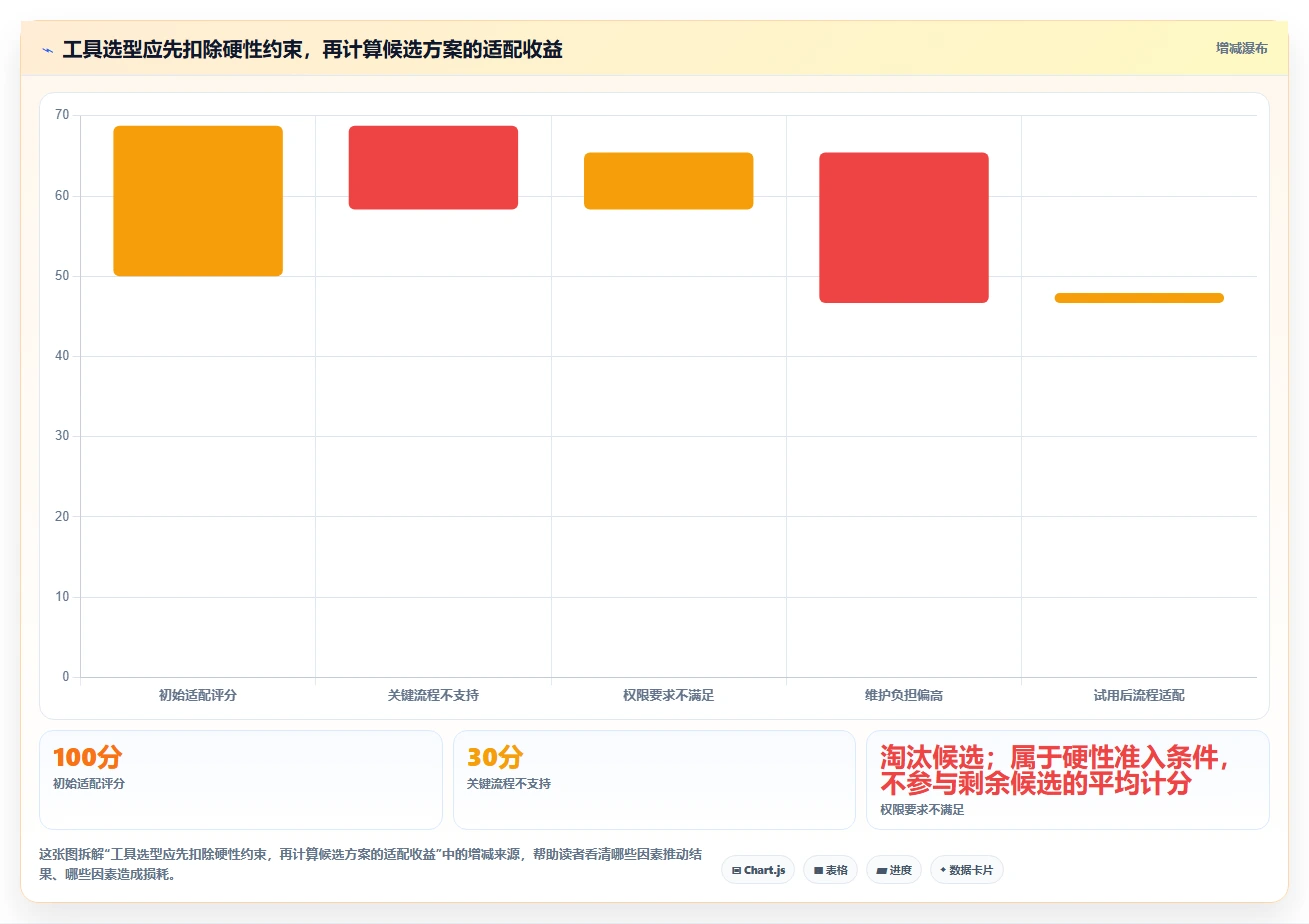Click the y-axis value 30
Viewport: 1309px width, 924px height.
pos(62,436)
